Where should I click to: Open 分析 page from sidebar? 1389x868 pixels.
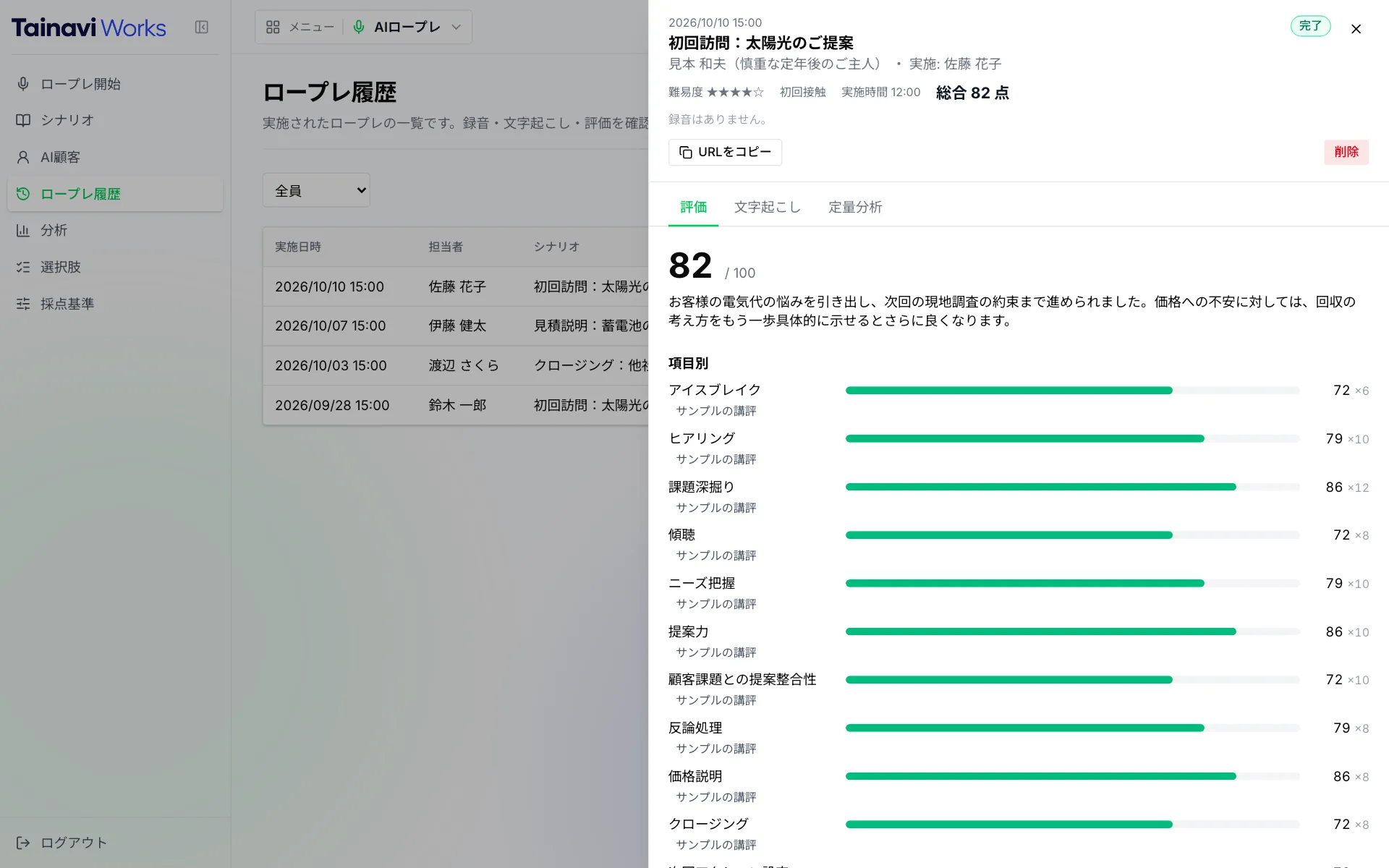click(x=115, y=230)
